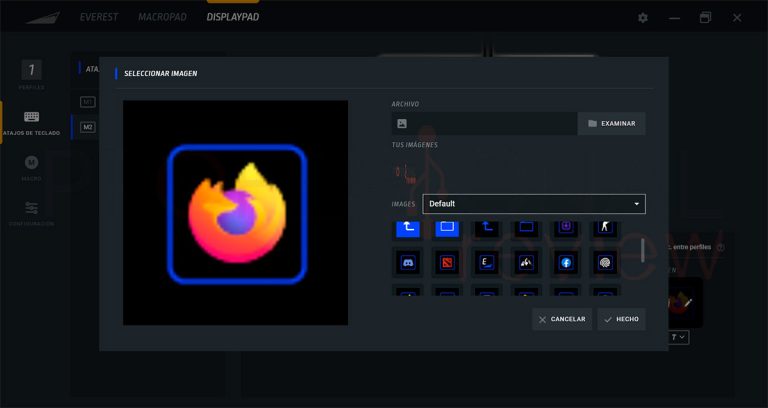Image resolution: width=768 pixels, height=408 pixels.
Task: Switch to the Everest tab
Action: click(x=99, y=17)
